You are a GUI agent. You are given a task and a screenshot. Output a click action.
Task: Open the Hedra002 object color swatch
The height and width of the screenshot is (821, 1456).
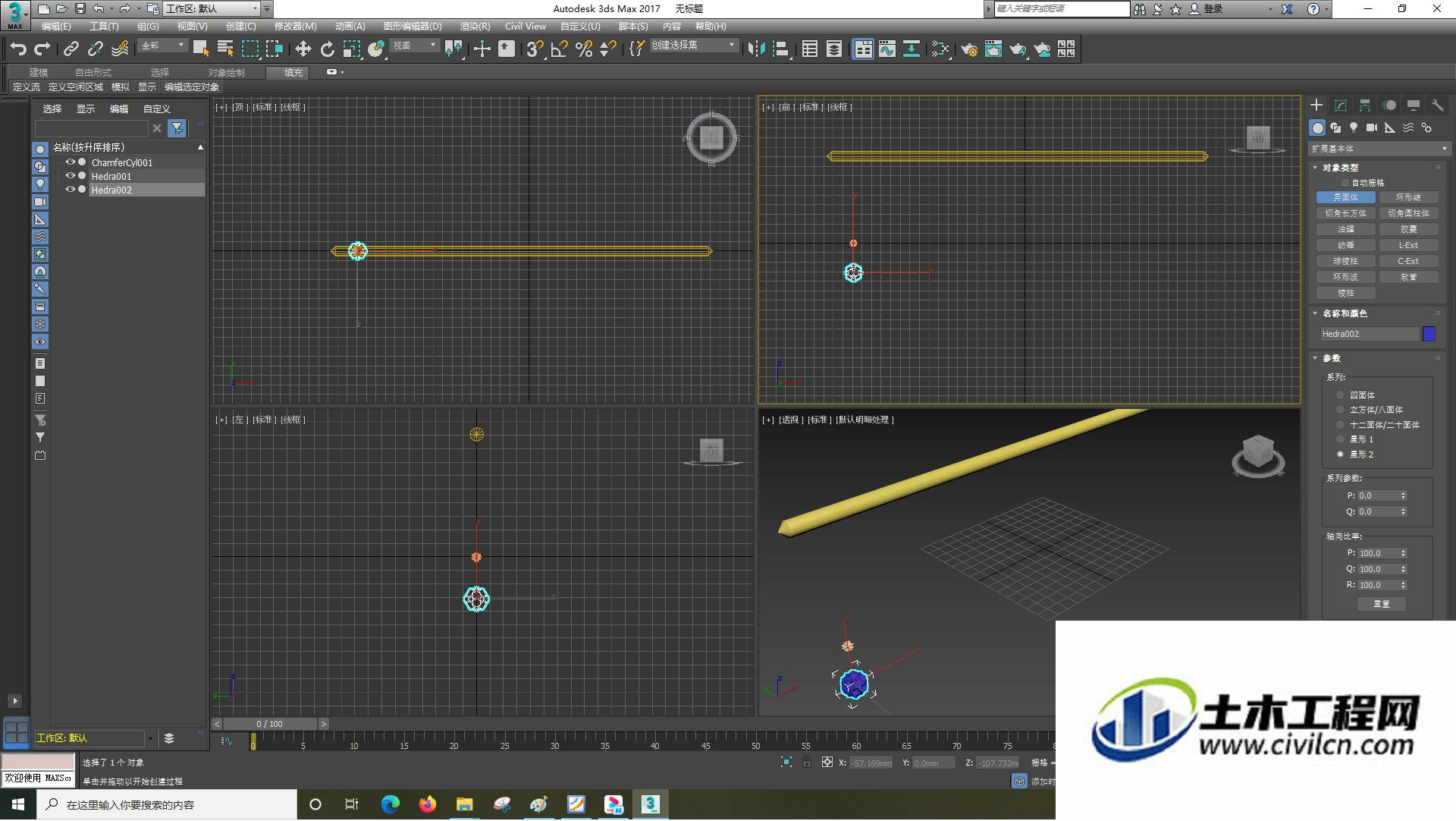click(x=1429, y=334)
